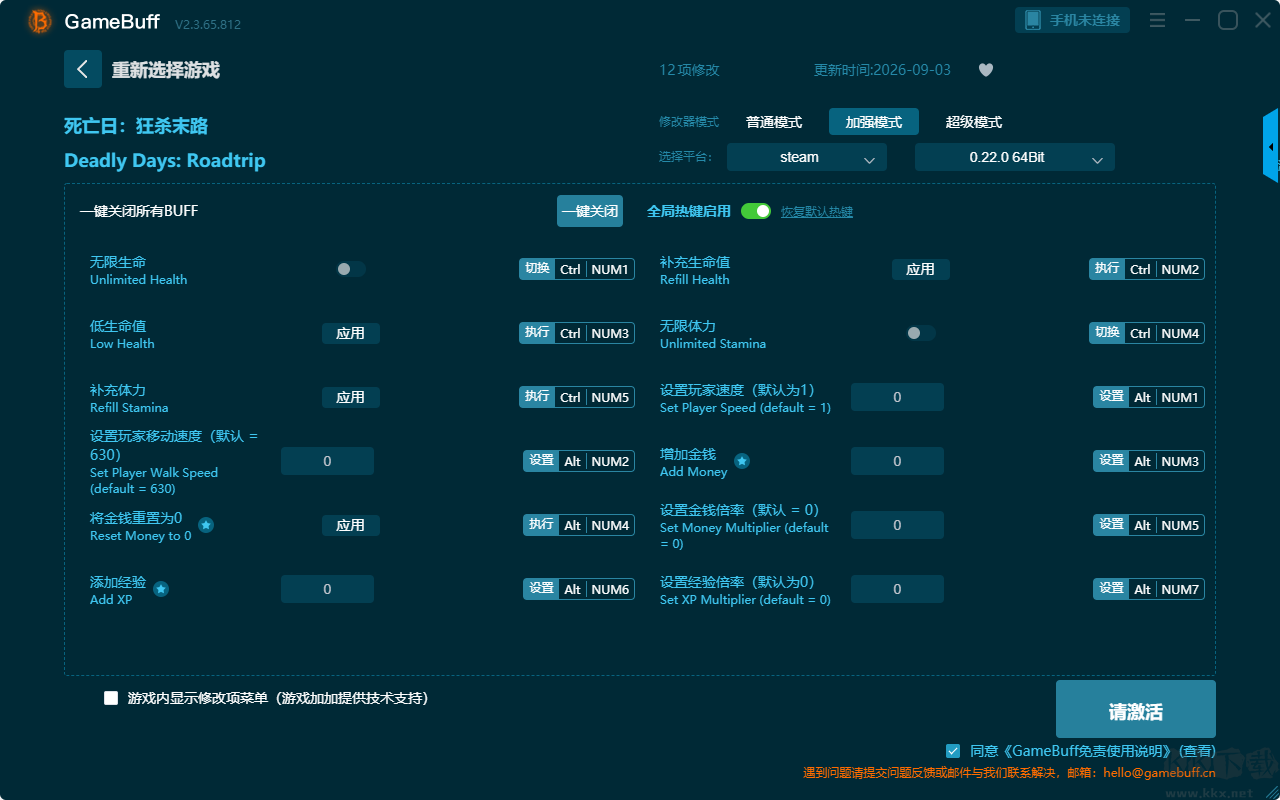This screenshot has width=1280, height=800.
Task: Click the star icon beside Reset Money to 0
Action: (206, 525)
